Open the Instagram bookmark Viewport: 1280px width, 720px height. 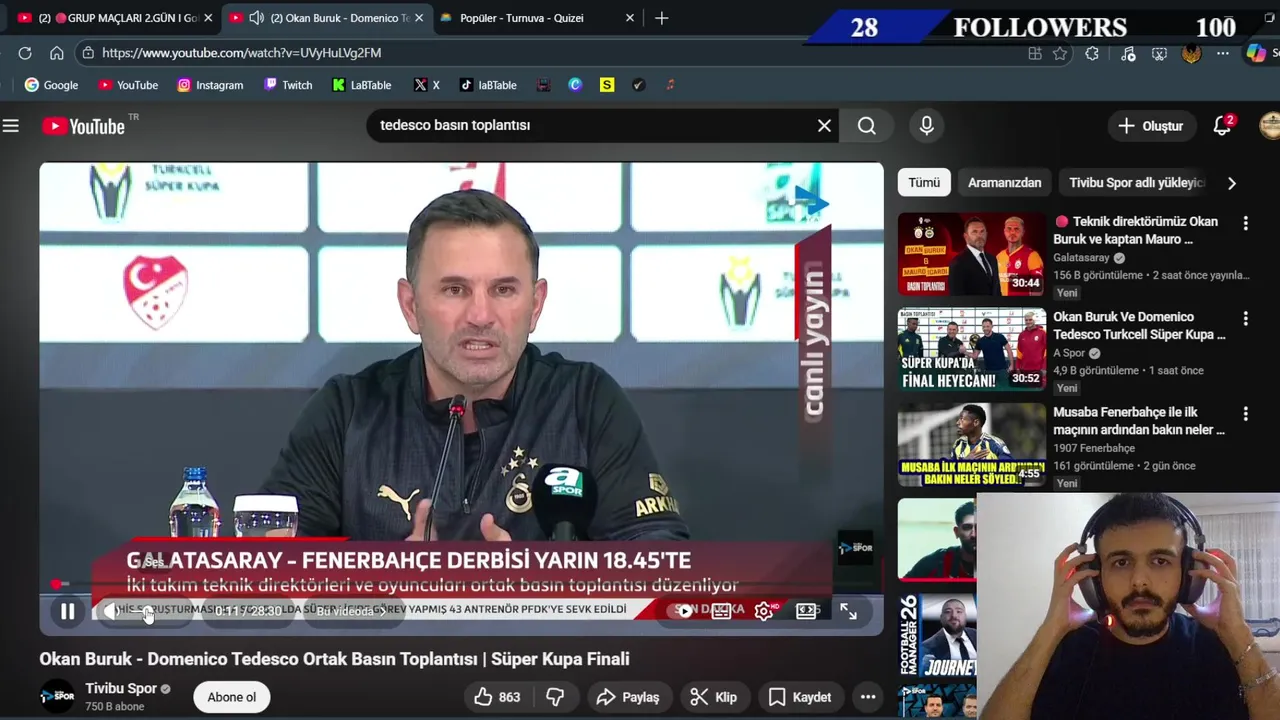[x=210, y=85]
